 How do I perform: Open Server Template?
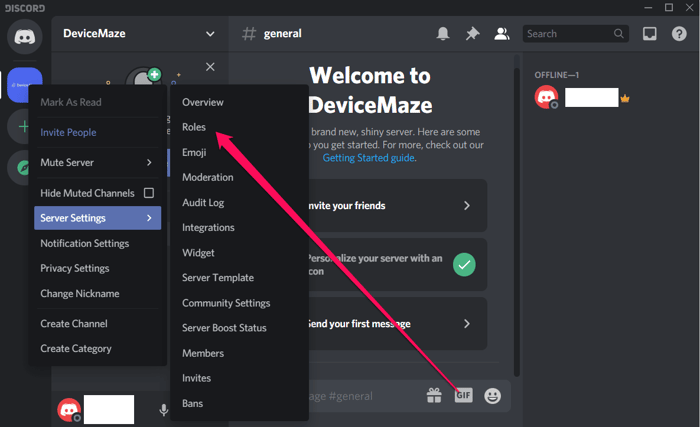click(239, 278)
